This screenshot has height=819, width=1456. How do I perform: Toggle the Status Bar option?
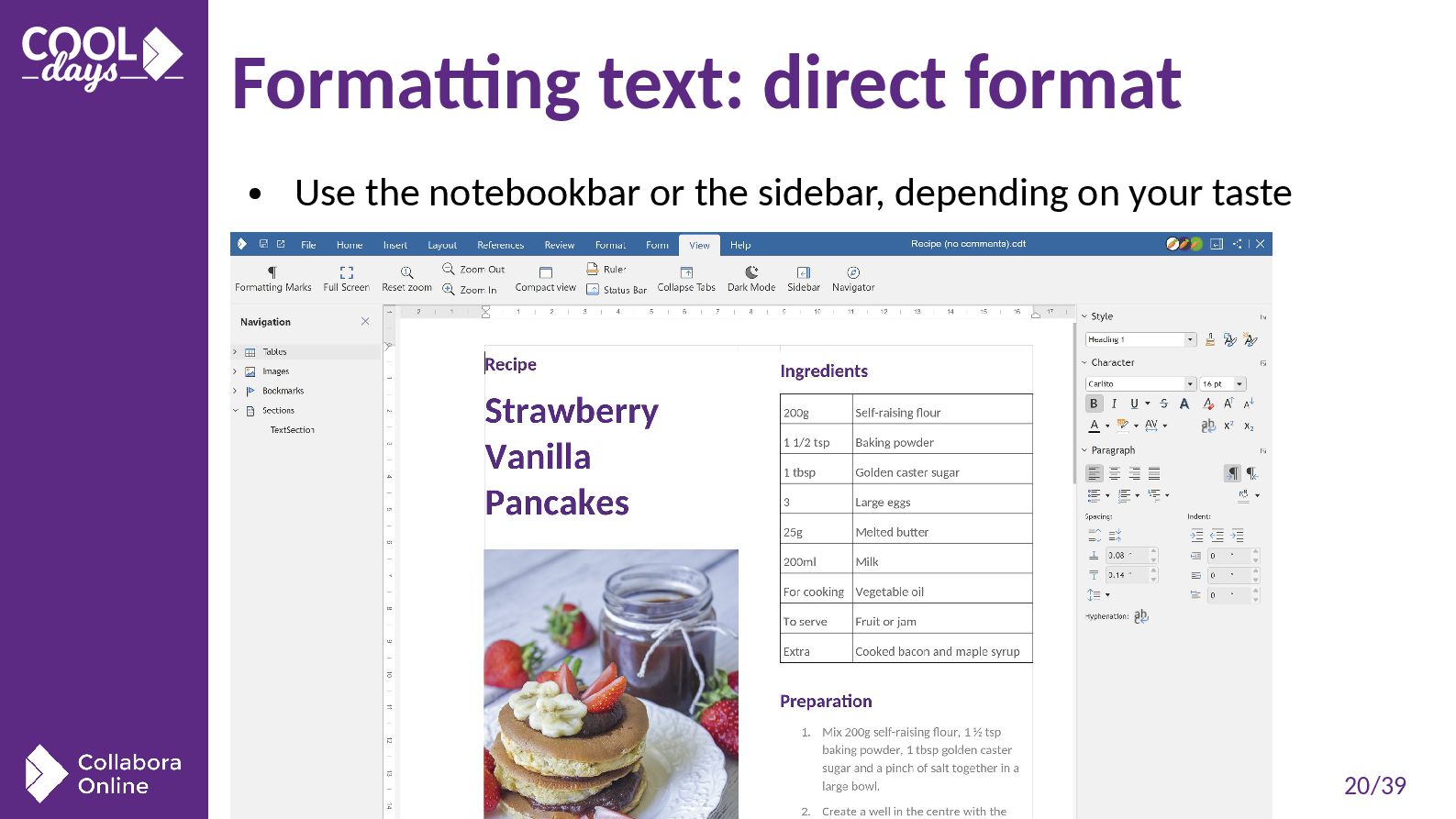[x=616, y=289]
